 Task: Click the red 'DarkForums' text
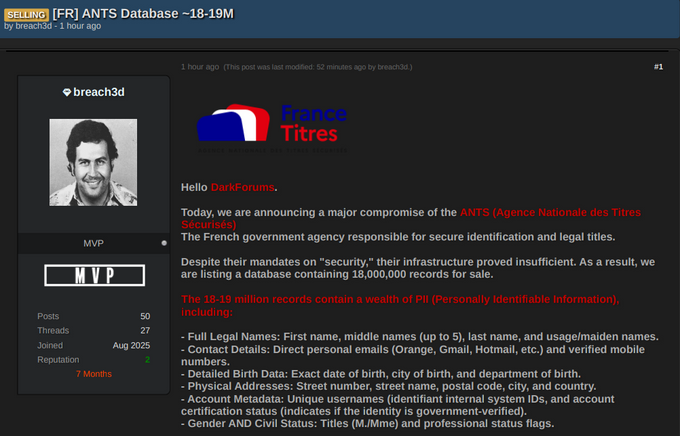[x=242, y=187]
